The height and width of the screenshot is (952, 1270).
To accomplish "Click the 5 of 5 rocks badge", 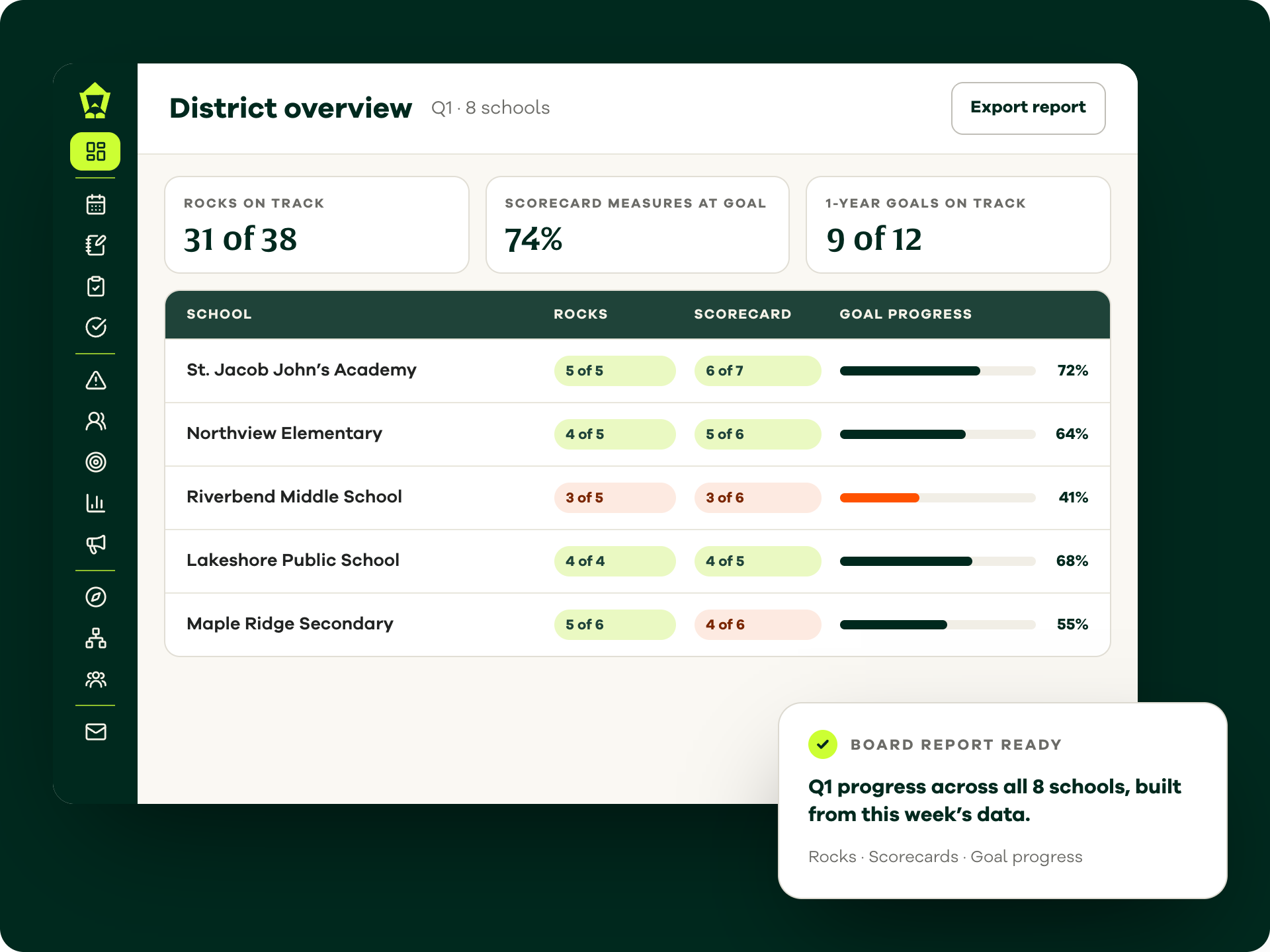I will point(615,371).
